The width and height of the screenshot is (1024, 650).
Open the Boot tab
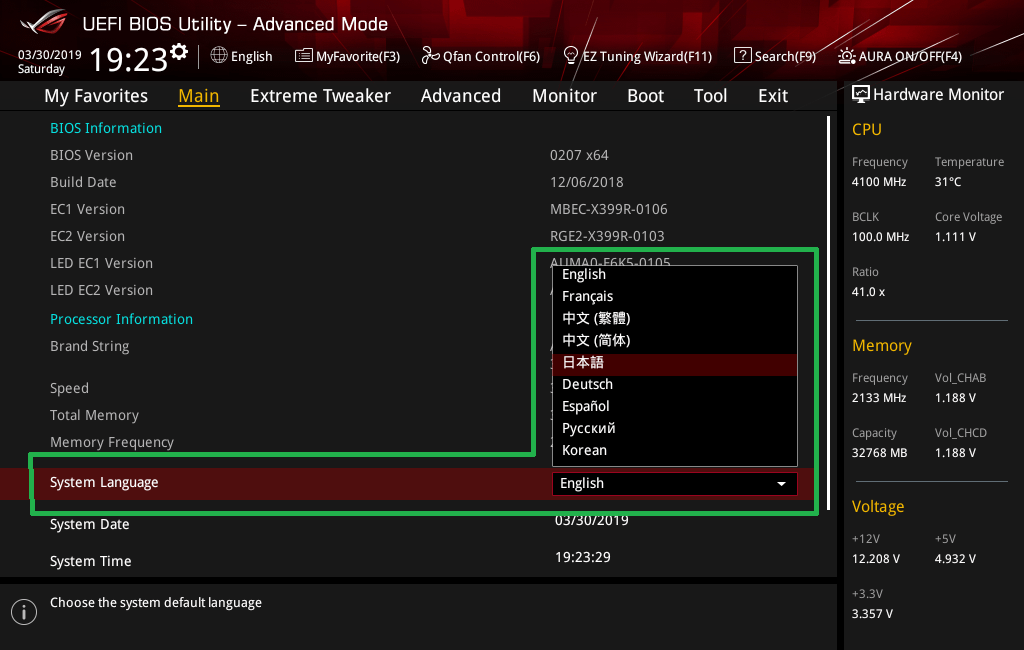point(645,96)
